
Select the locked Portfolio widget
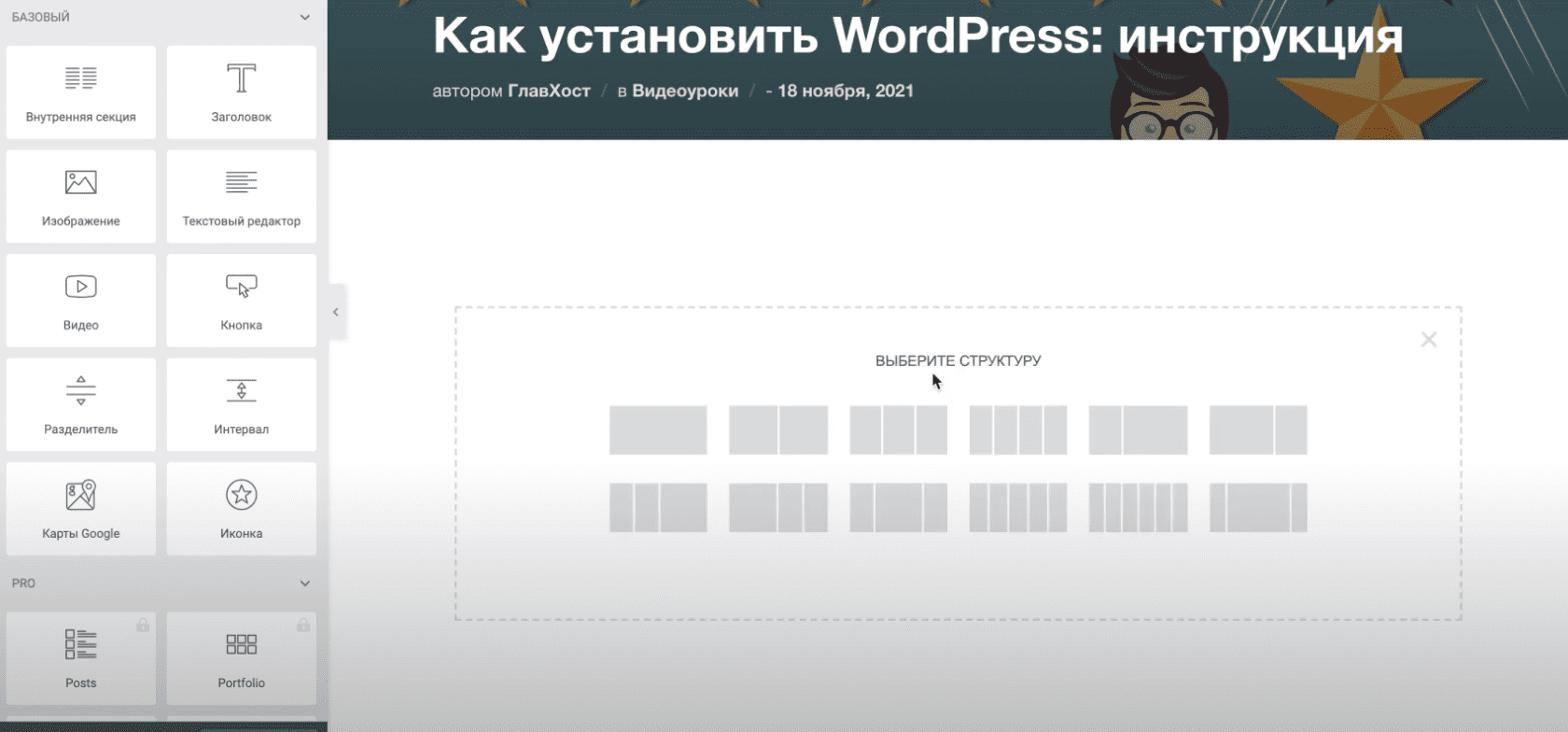(242, 658)
